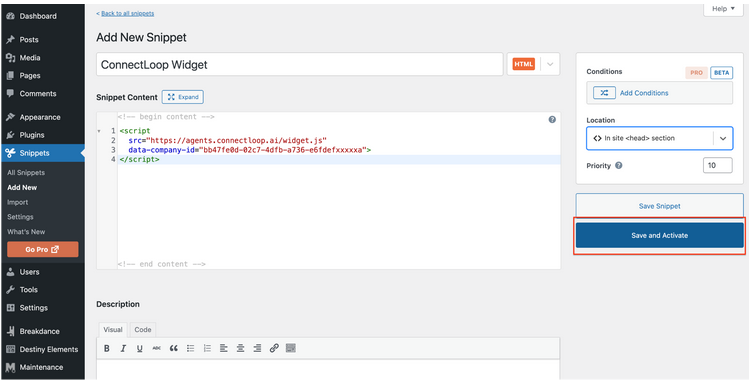The height and width of the screenshot is (382, 749).
Task: Open Settings under the Snippets submenu
Action: (x=20, y=217)
